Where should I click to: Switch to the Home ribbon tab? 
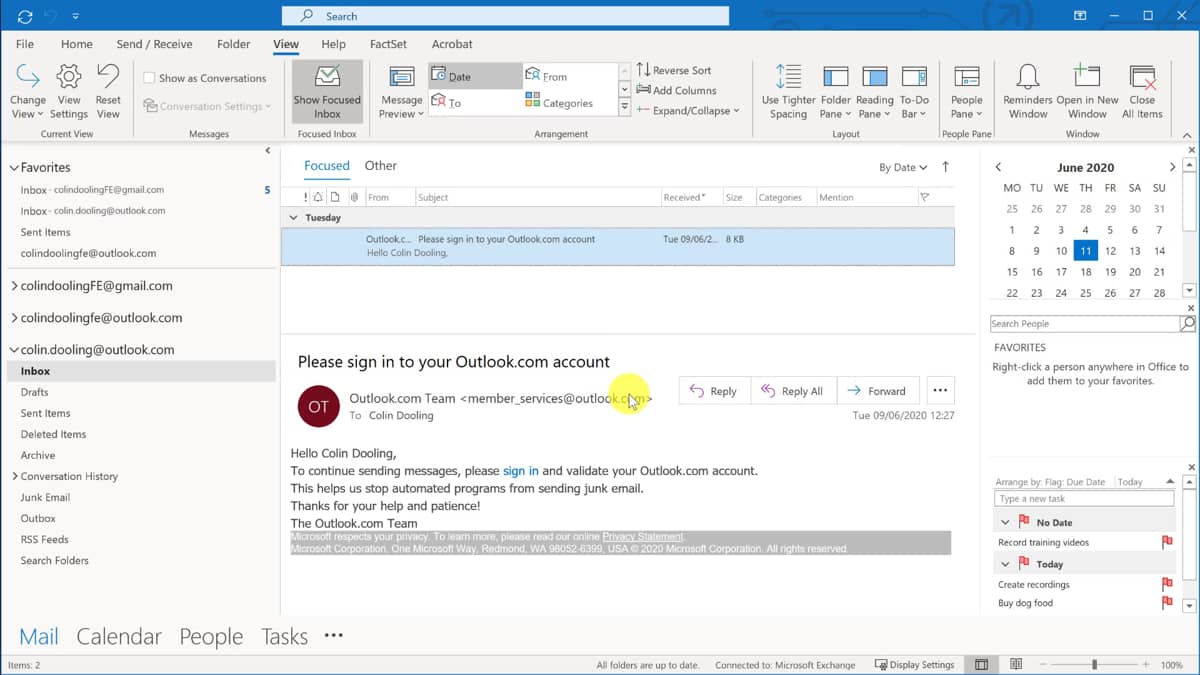77,44
